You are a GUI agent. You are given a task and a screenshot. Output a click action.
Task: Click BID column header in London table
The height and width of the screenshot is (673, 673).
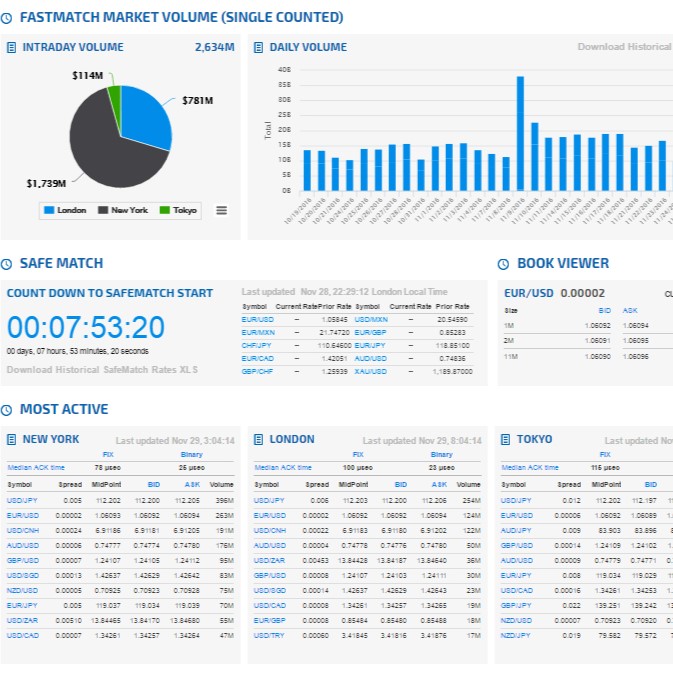(401, 484)
